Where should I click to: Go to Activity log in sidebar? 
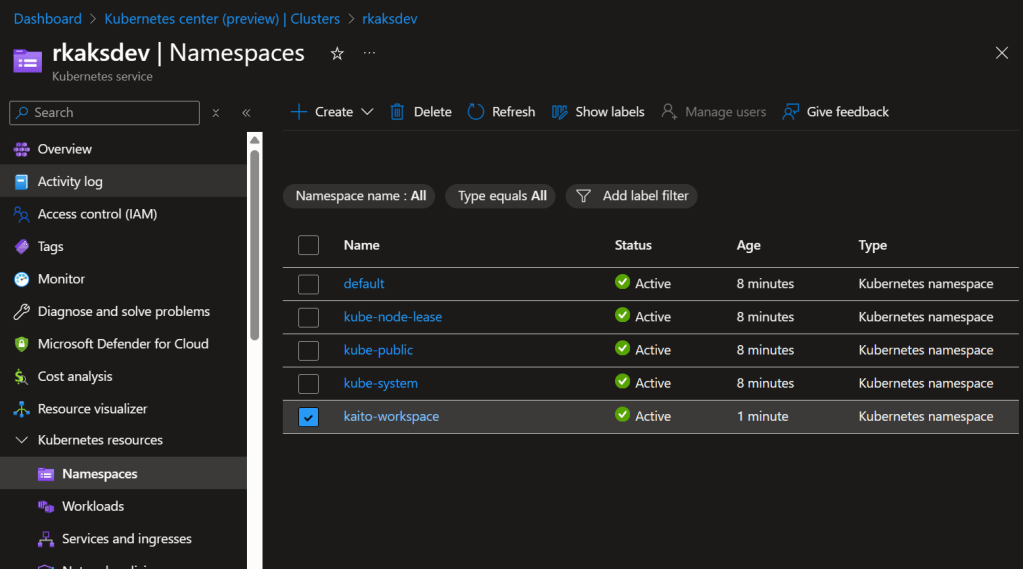70,181
